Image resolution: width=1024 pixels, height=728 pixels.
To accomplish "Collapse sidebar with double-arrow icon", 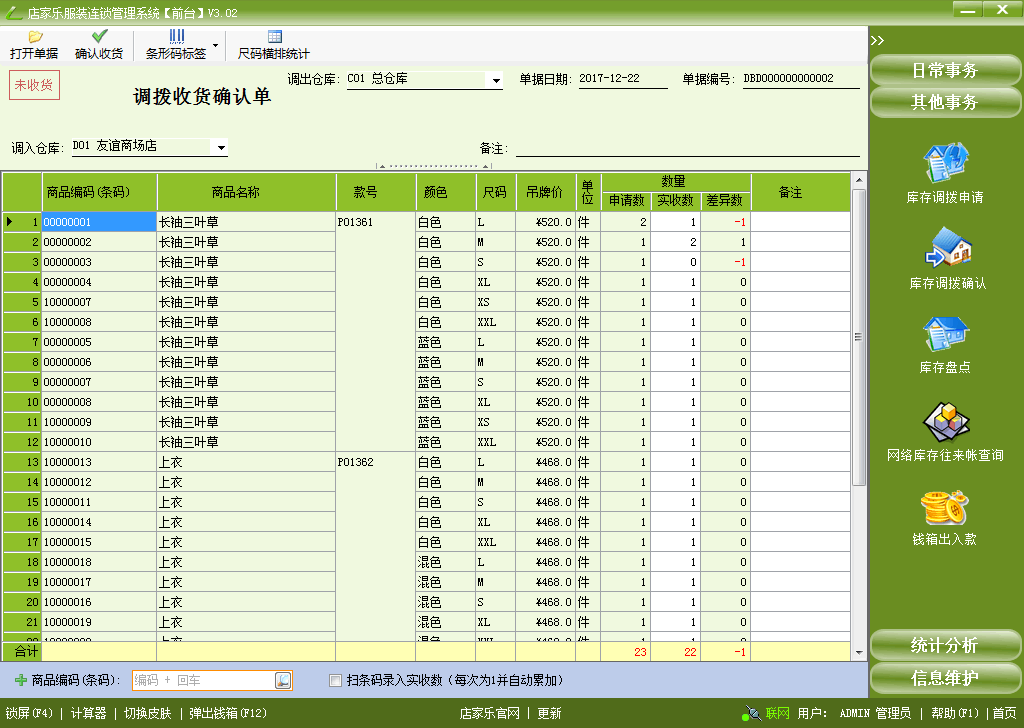I will 877,40.
